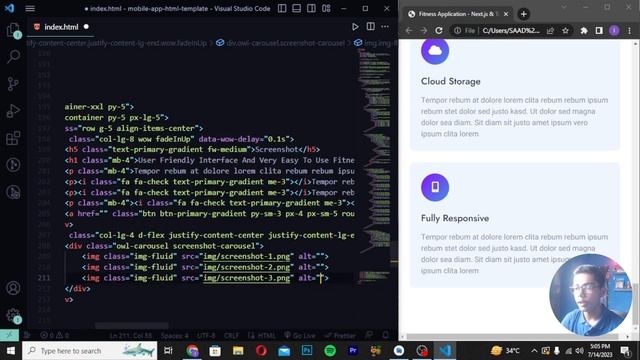The width and height of the screenshot is (640, 360).
Task: Select the index.html editor tab
Action: click(x=61, y=27)
